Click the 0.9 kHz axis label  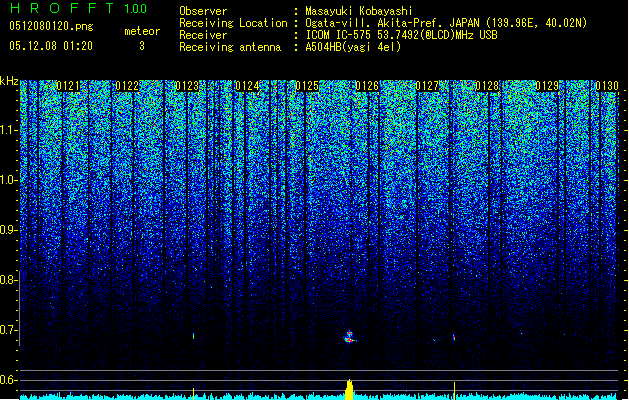pos(7,230)
